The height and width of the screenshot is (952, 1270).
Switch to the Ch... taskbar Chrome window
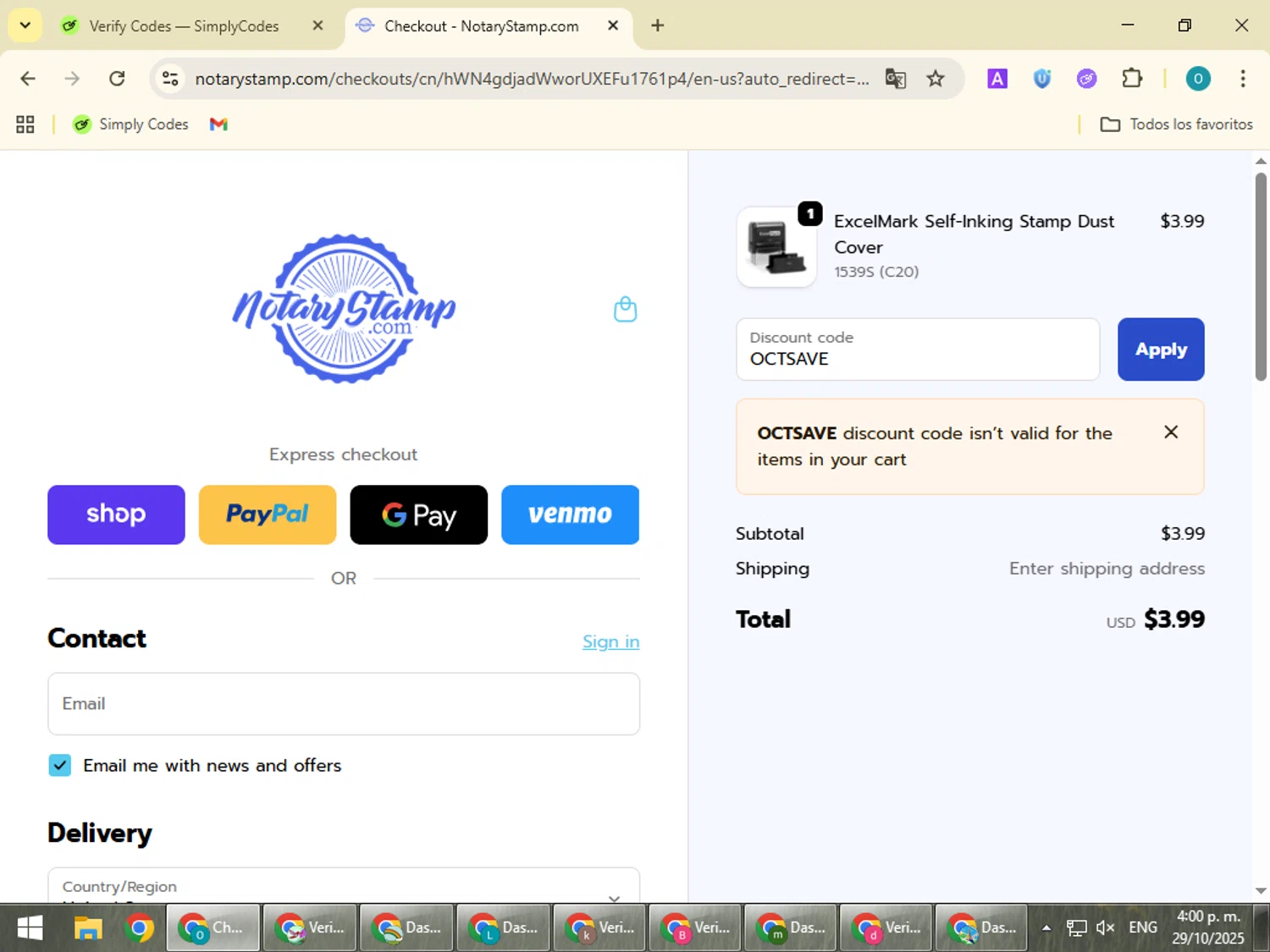(213, 928)
